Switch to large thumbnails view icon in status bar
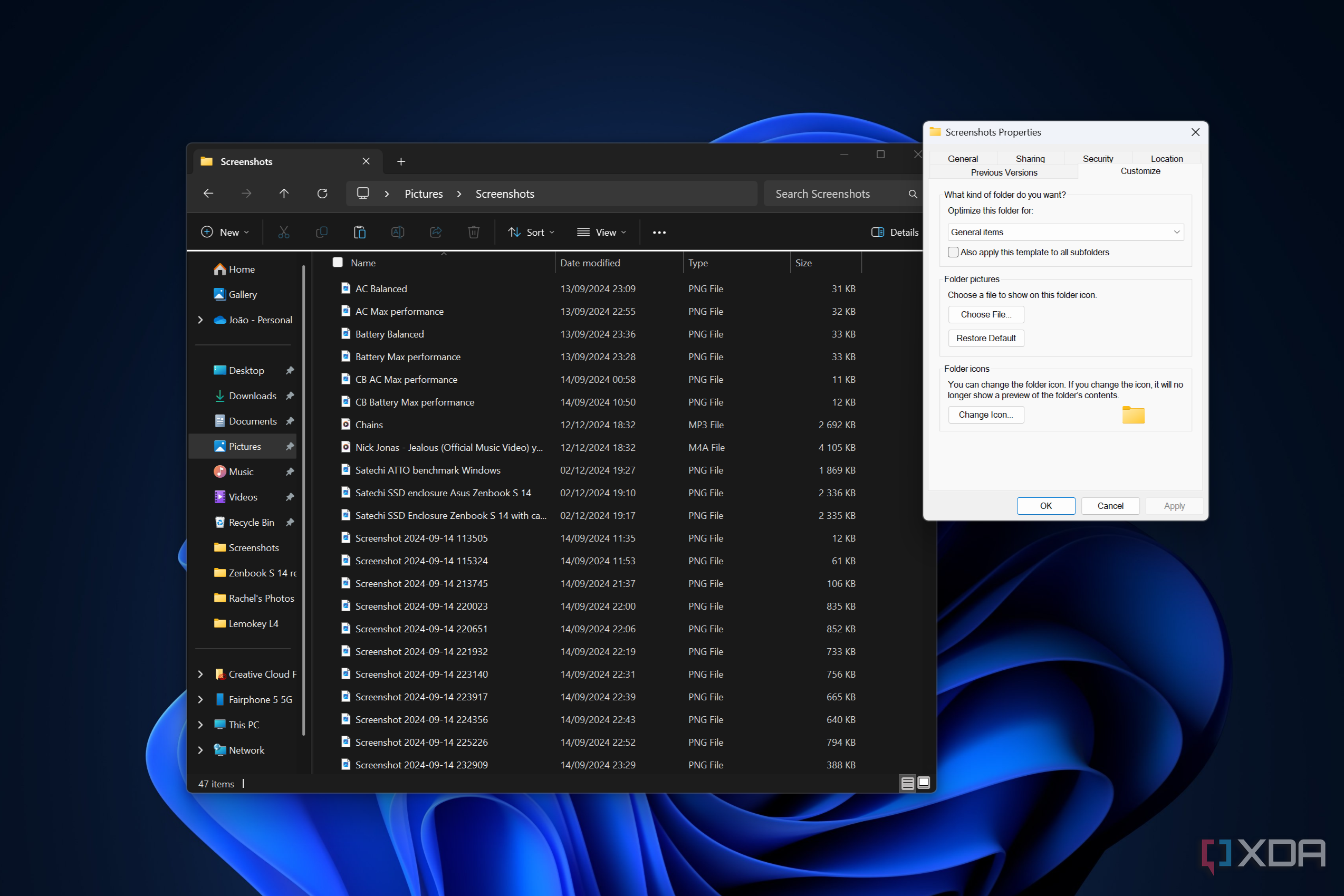The image size is (1344, 896). (x=924, y=783)
